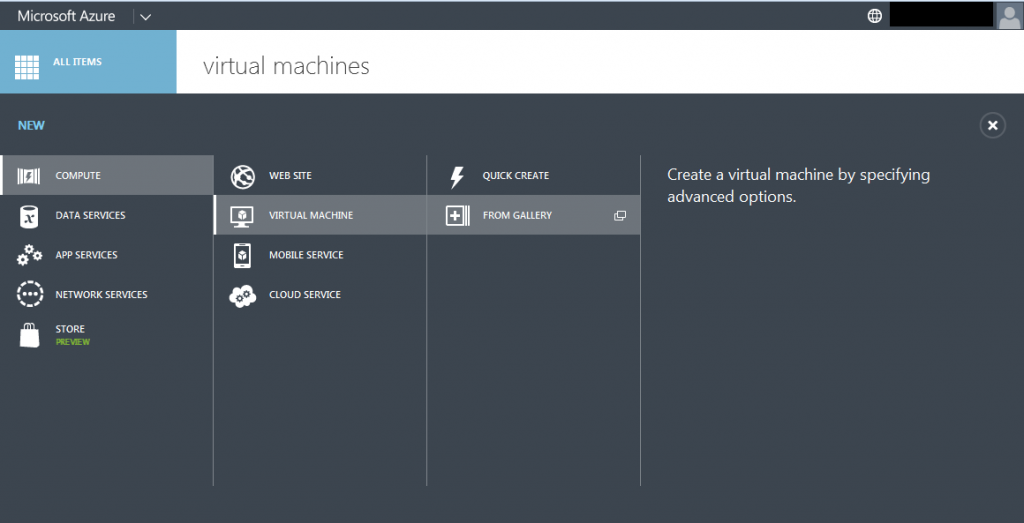Click the pop-out window icon beside From Gallery
This screenshot has width=1024, height=523.
click(x=620, y=215)
